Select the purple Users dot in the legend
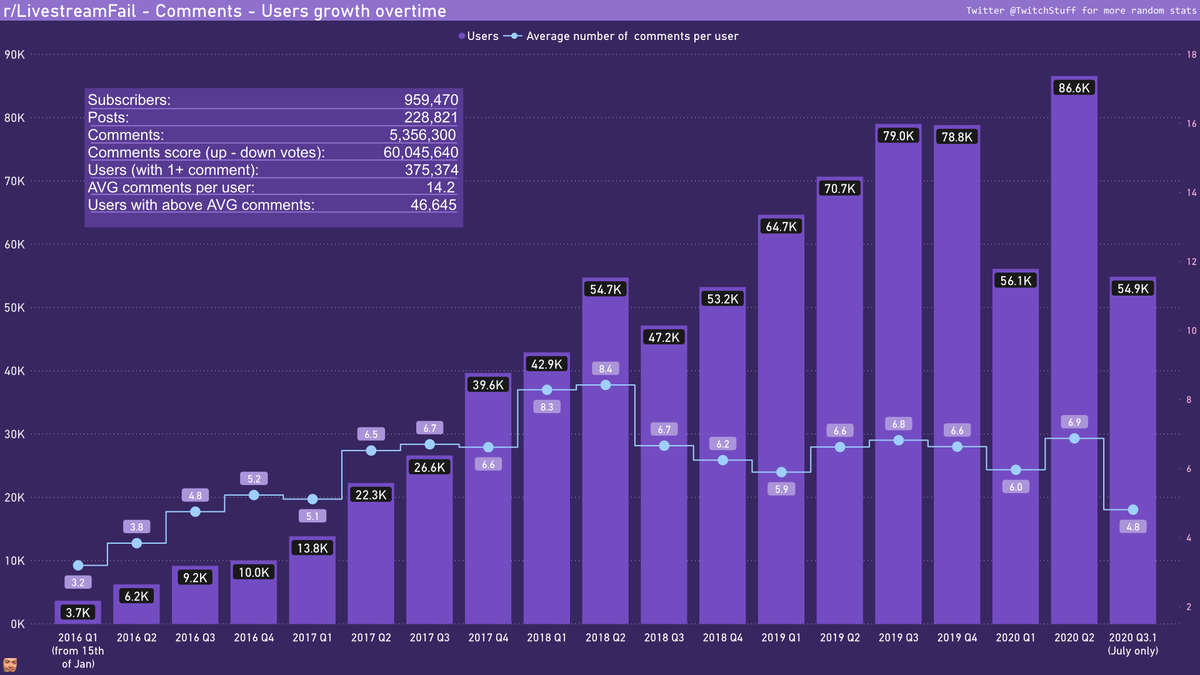The image size is (1200, 675). [x=462, y=35]
